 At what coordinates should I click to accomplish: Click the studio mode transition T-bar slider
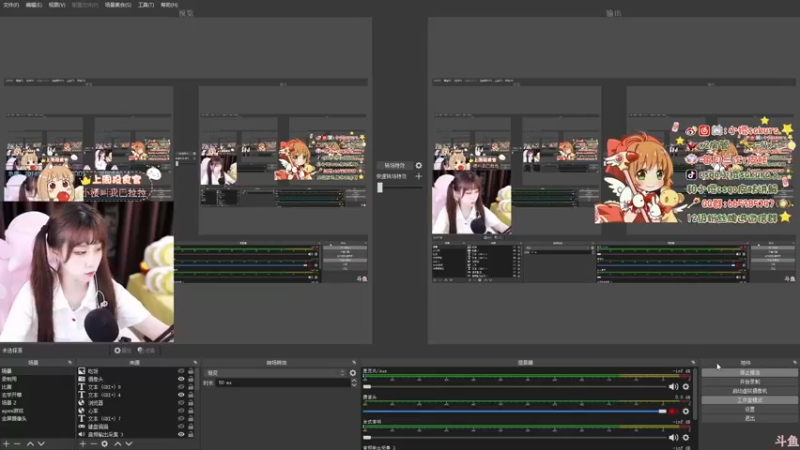point(380,187)
